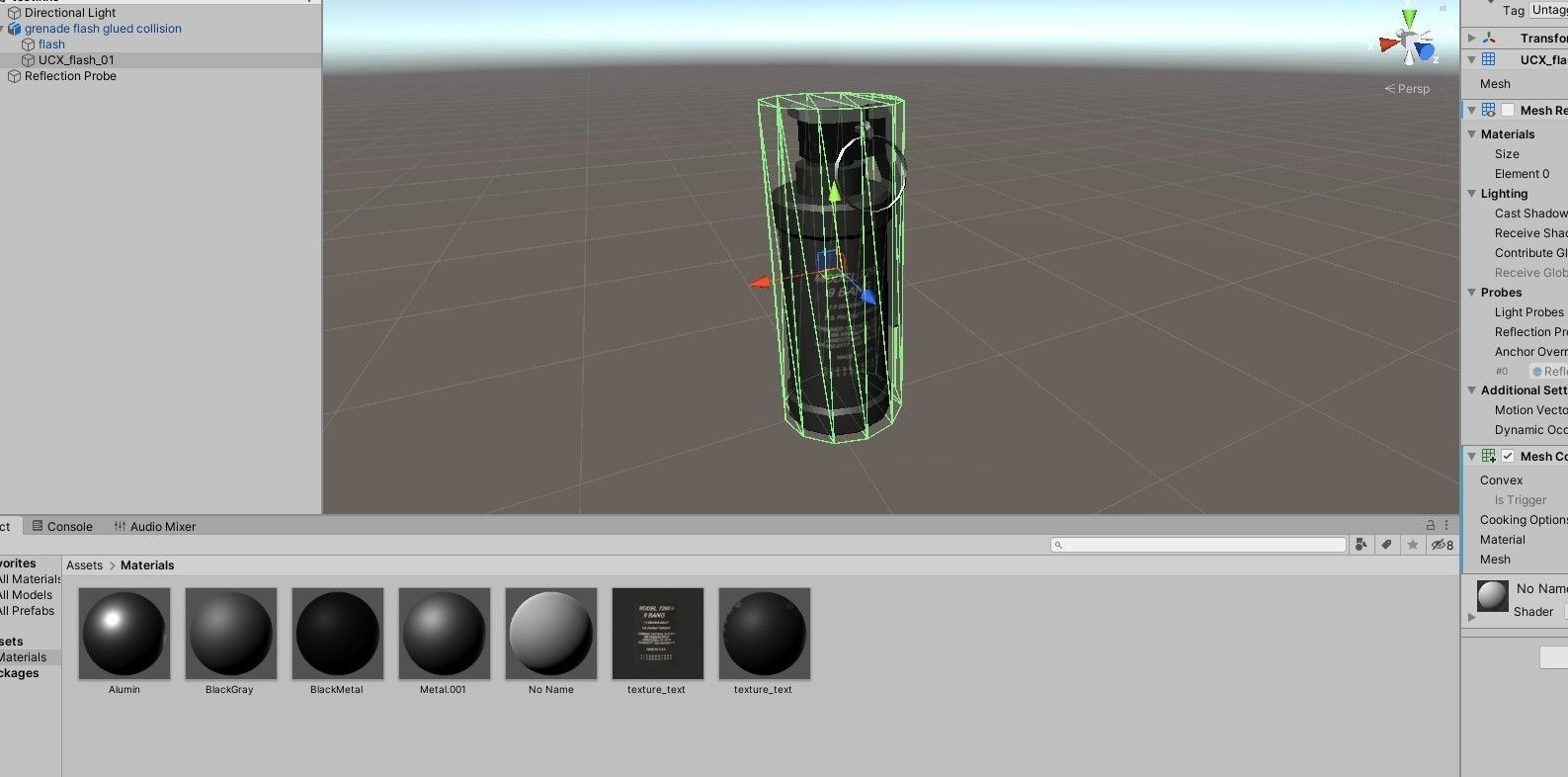Select 'UCX_flash_01' row in Hierarchy
This screenshot has width=1568, height=777.
point(160,60)
